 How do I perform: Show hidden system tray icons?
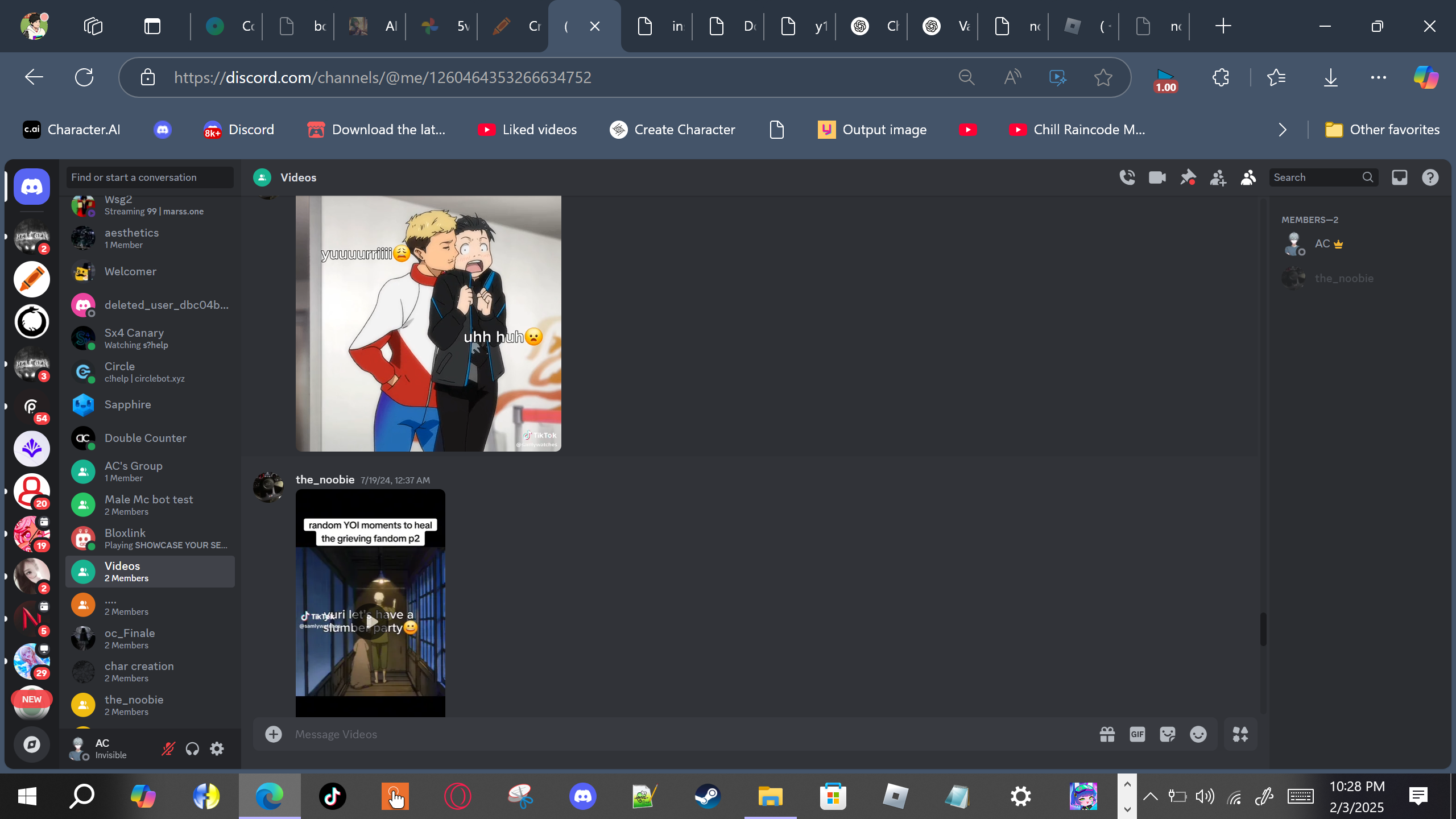[1151, 796]
